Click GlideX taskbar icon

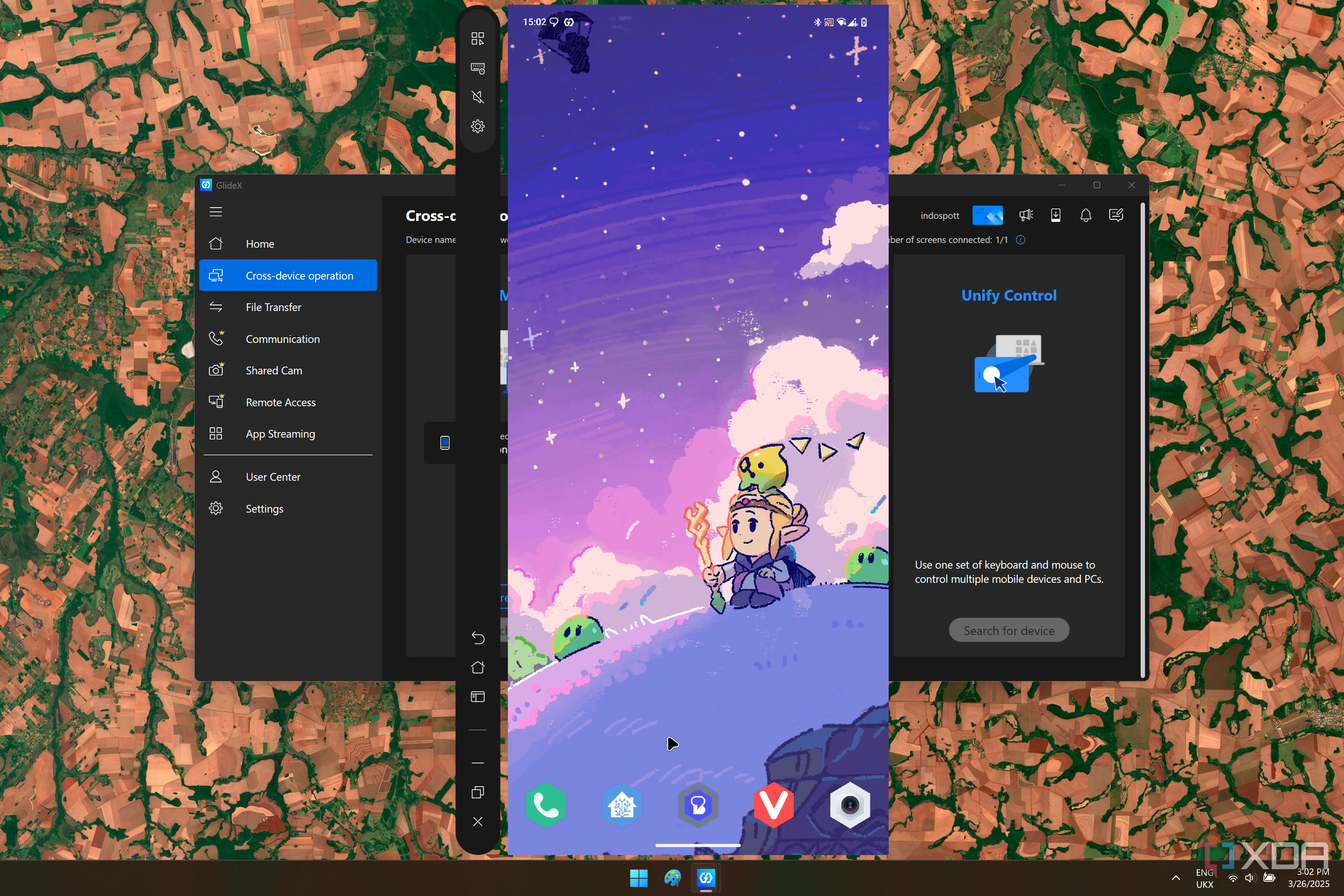tap(706, 878)
